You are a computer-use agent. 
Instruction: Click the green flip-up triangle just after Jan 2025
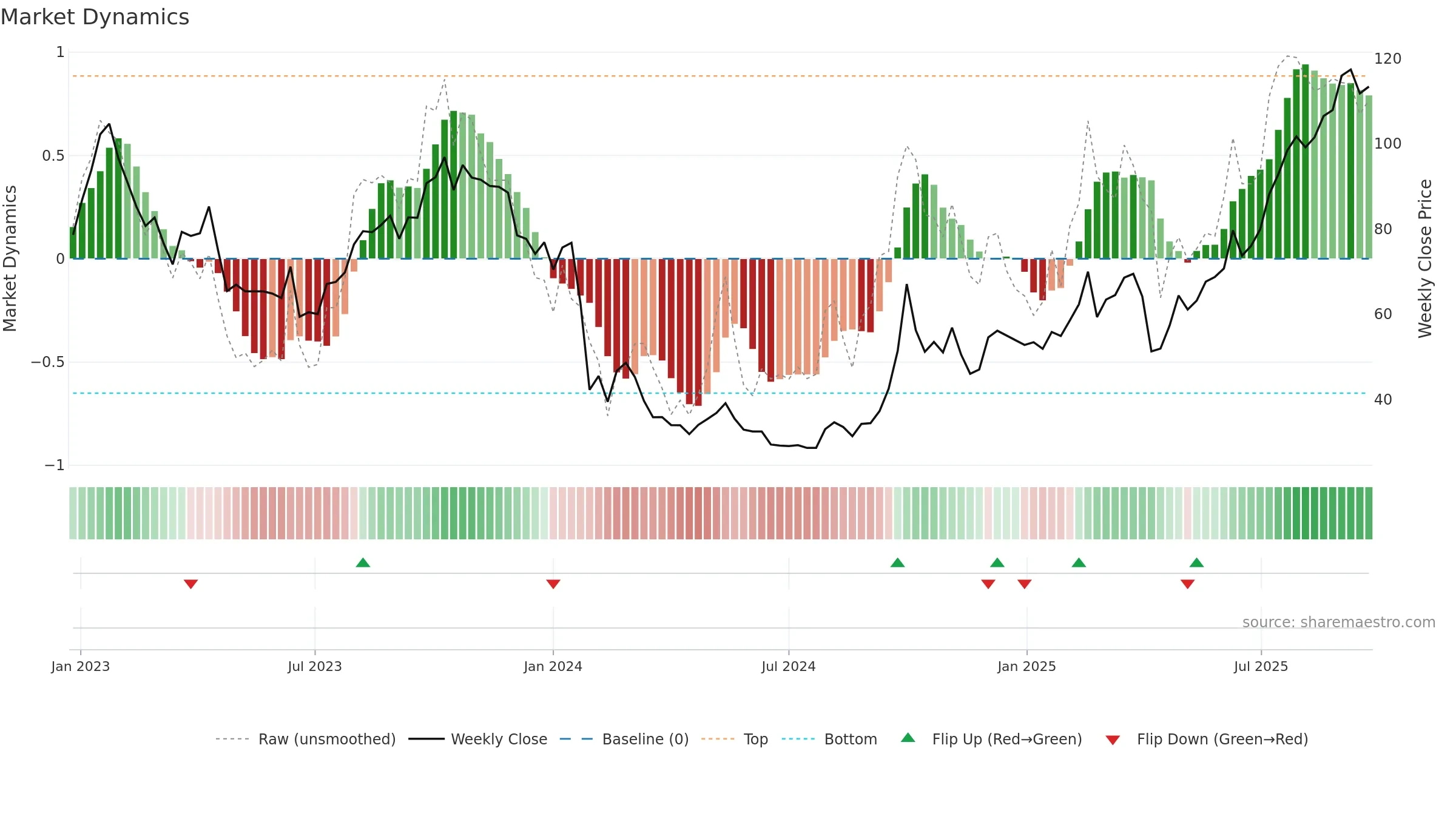(x=1079, y=562)
